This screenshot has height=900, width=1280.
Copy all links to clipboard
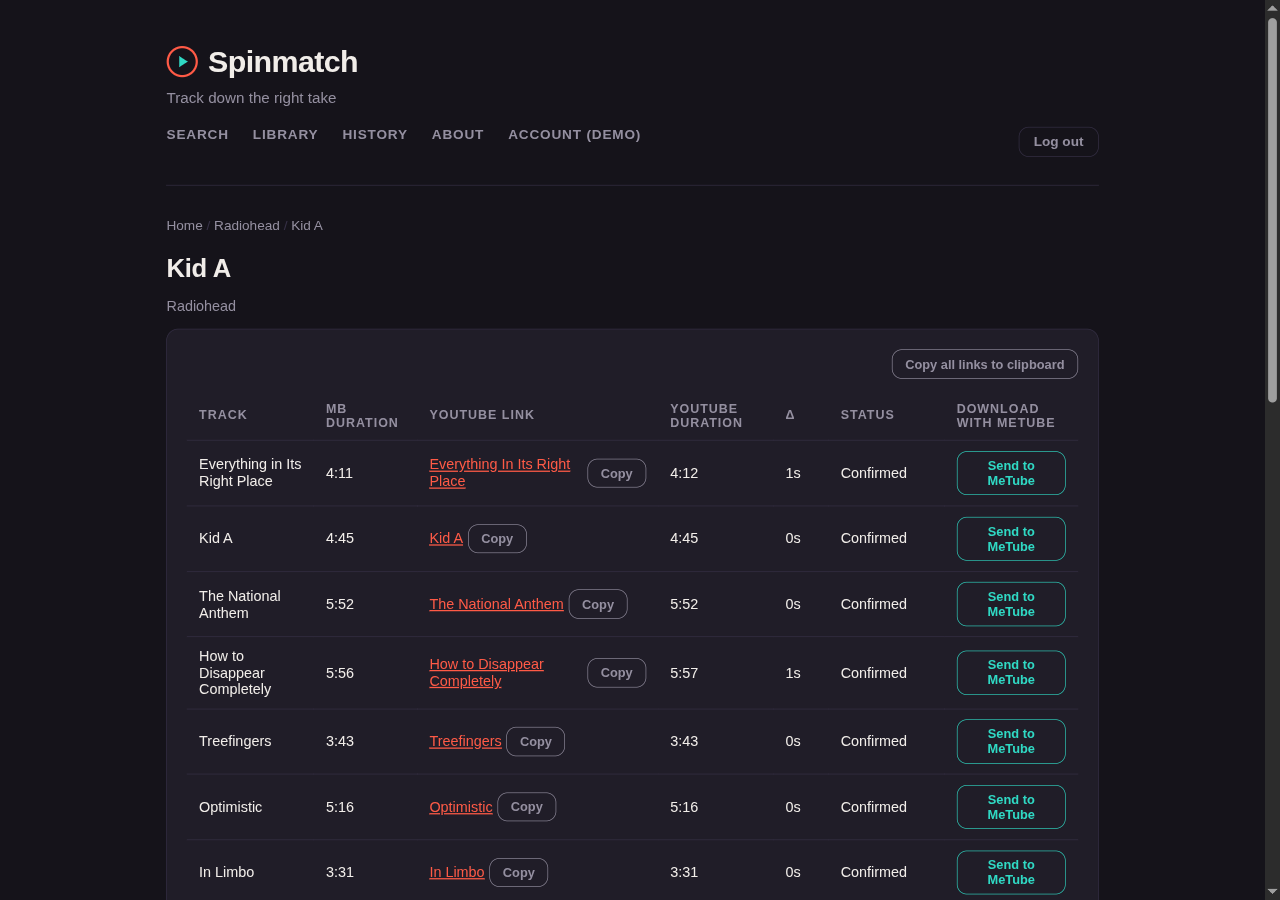pyautogui.click(x=985, y=364)
